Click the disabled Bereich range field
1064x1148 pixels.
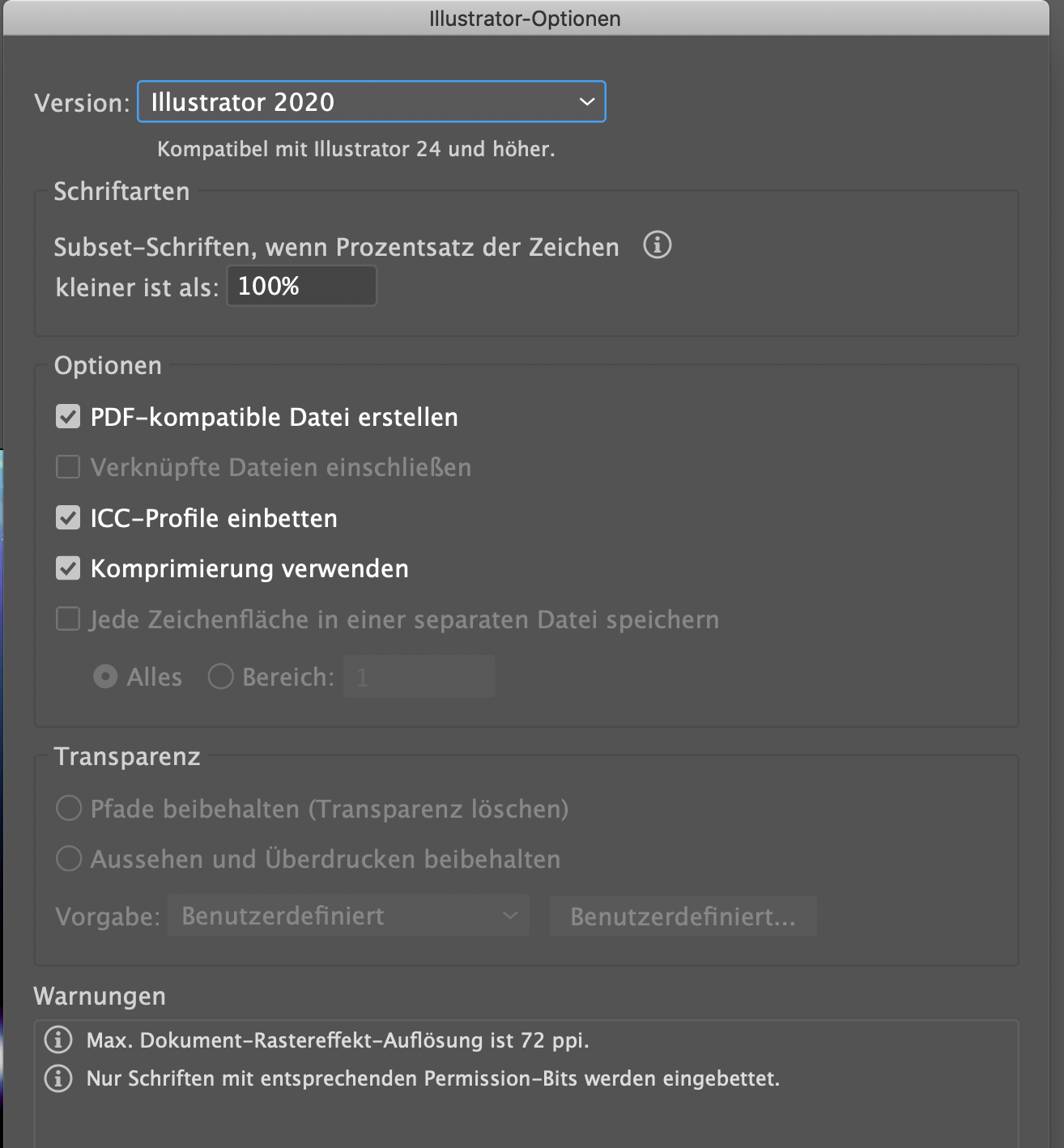[x=419, y=676]
